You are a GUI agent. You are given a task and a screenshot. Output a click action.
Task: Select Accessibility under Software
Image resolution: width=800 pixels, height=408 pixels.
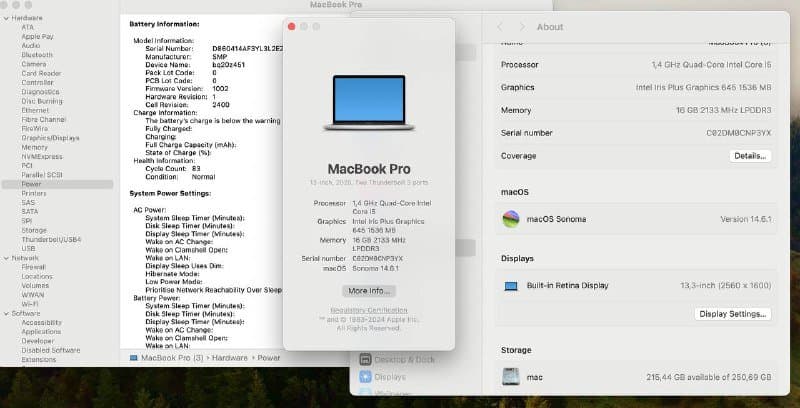[x=41, y=322]
